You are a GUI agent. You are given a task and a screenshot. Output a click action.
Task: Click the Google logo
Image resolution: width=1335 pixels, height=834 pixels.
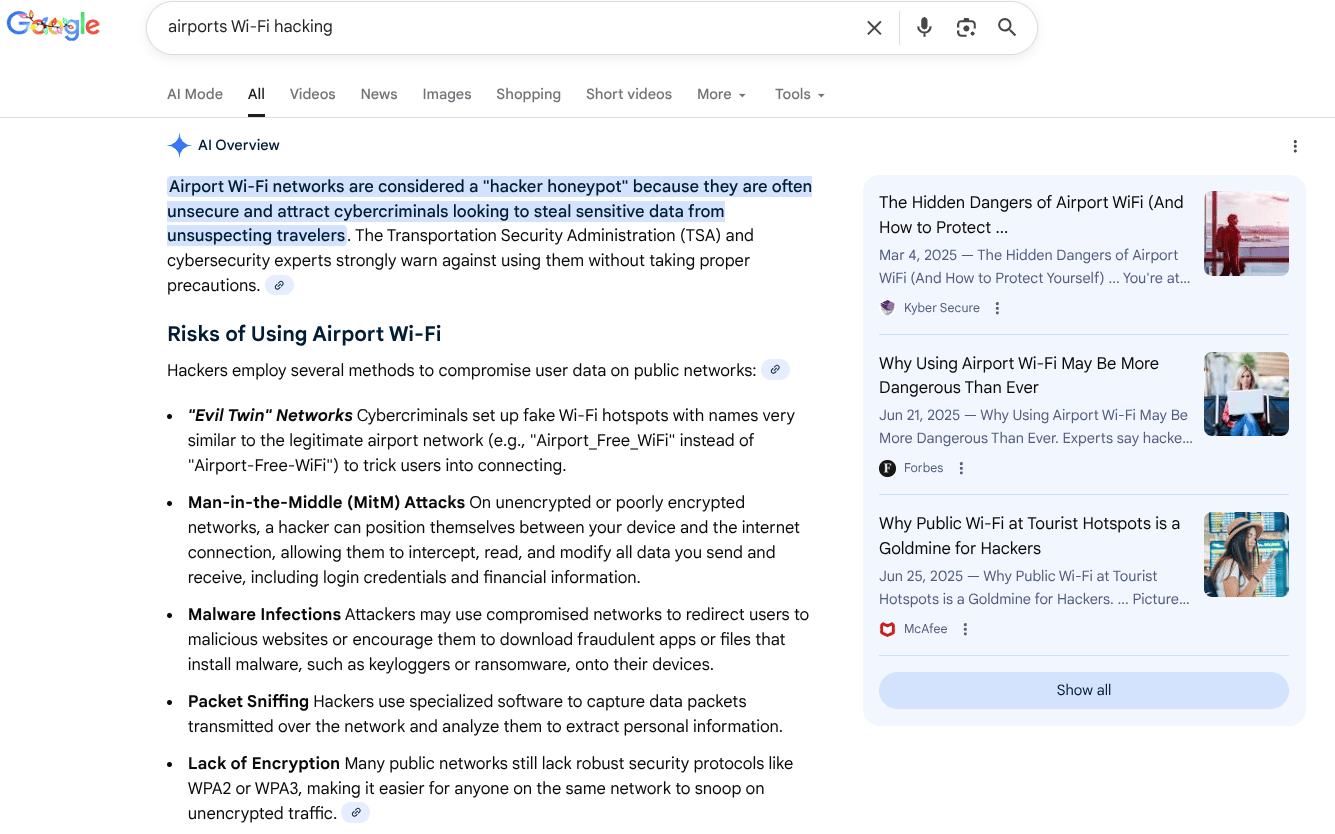(54, 26)
